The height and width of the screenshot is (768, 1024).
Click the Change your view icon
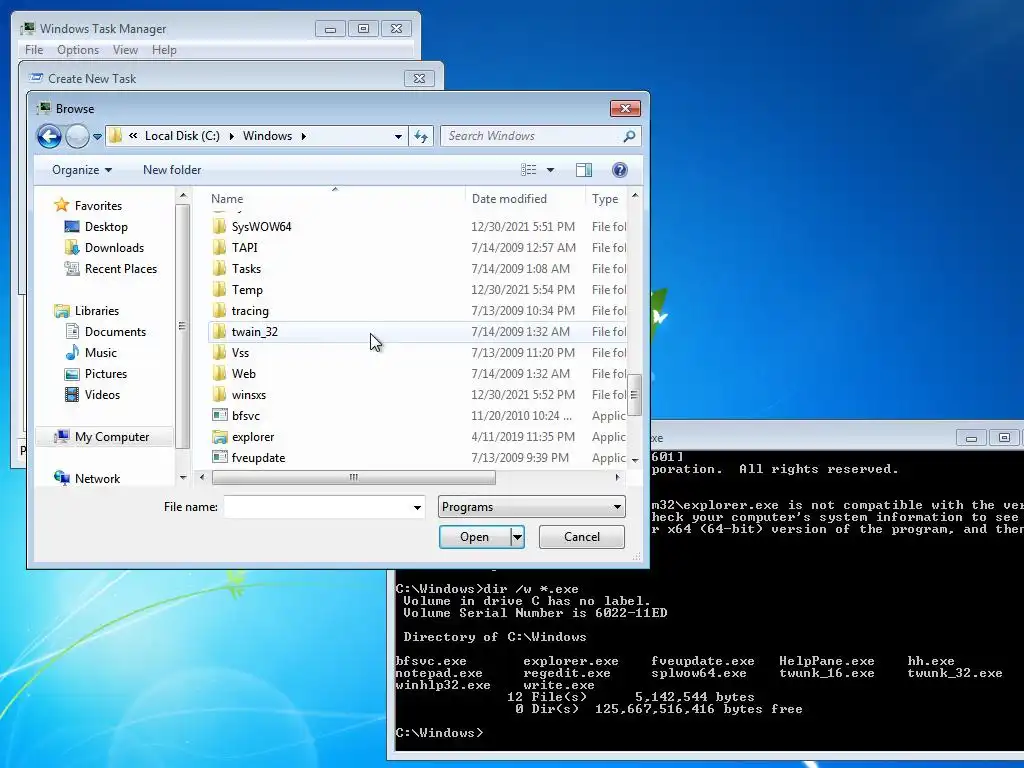(528, 170)
